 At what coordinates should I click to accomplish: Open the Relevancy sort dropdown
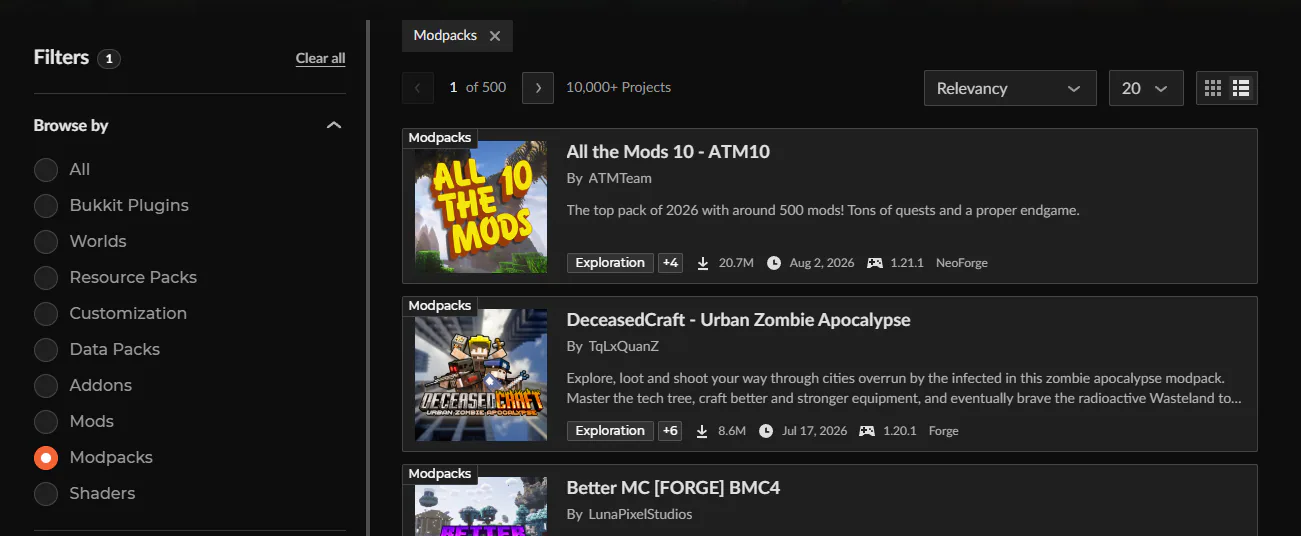click(1010, 88)
